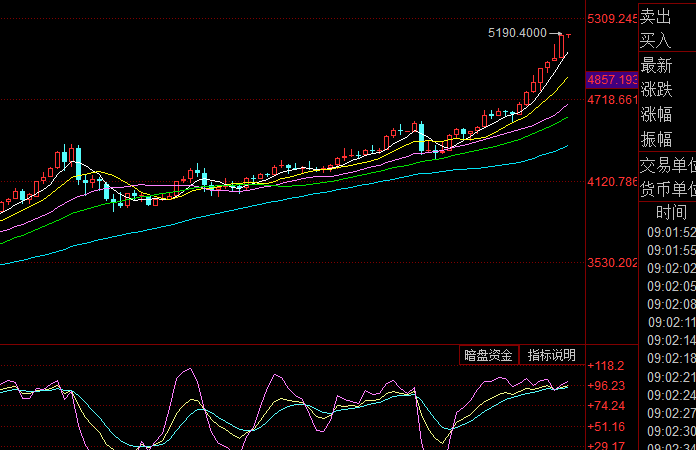
Task: Click the 时间 column header
Action: point(672,213)
